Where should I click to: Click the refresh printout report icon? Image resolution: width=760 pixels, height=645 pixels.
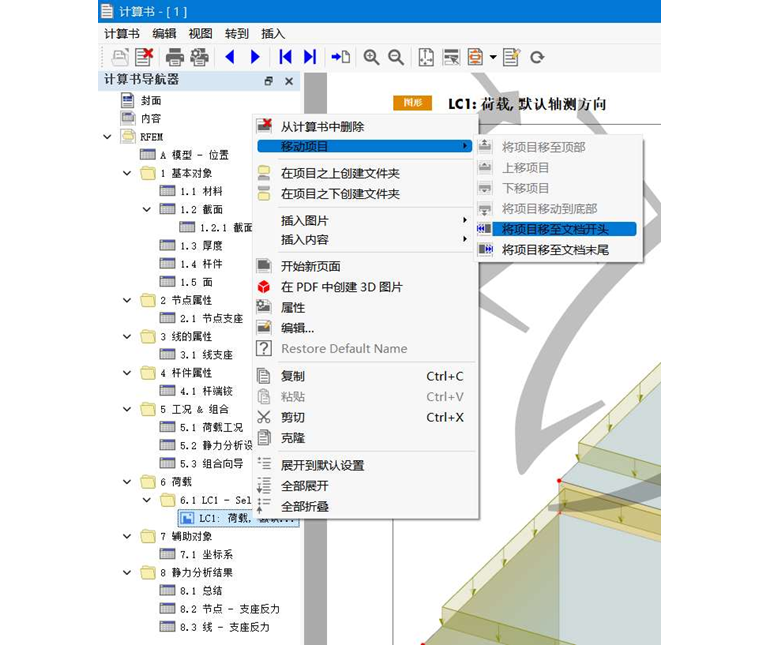point(537,57)
